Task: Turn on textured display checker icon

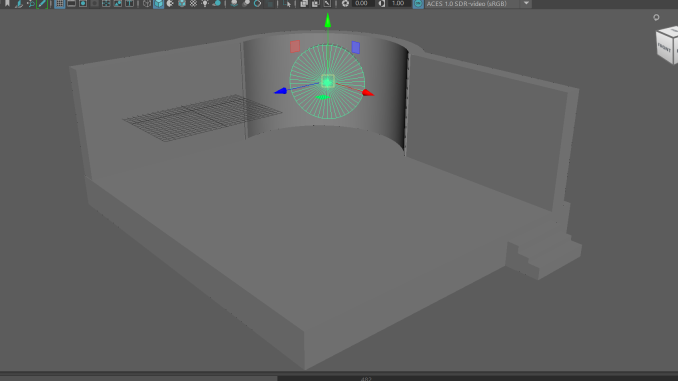Action: click(x=193, y=3)
